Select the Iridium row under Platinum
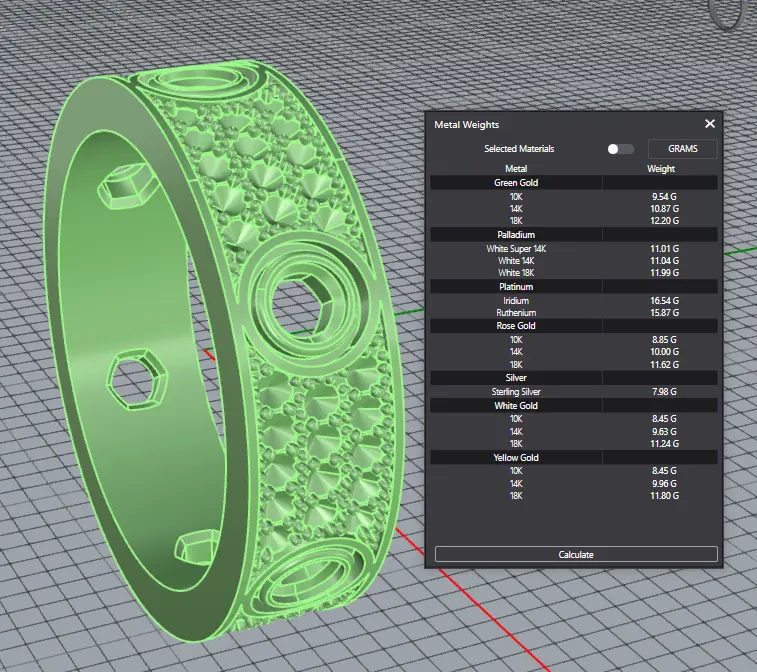 [516, 300]
